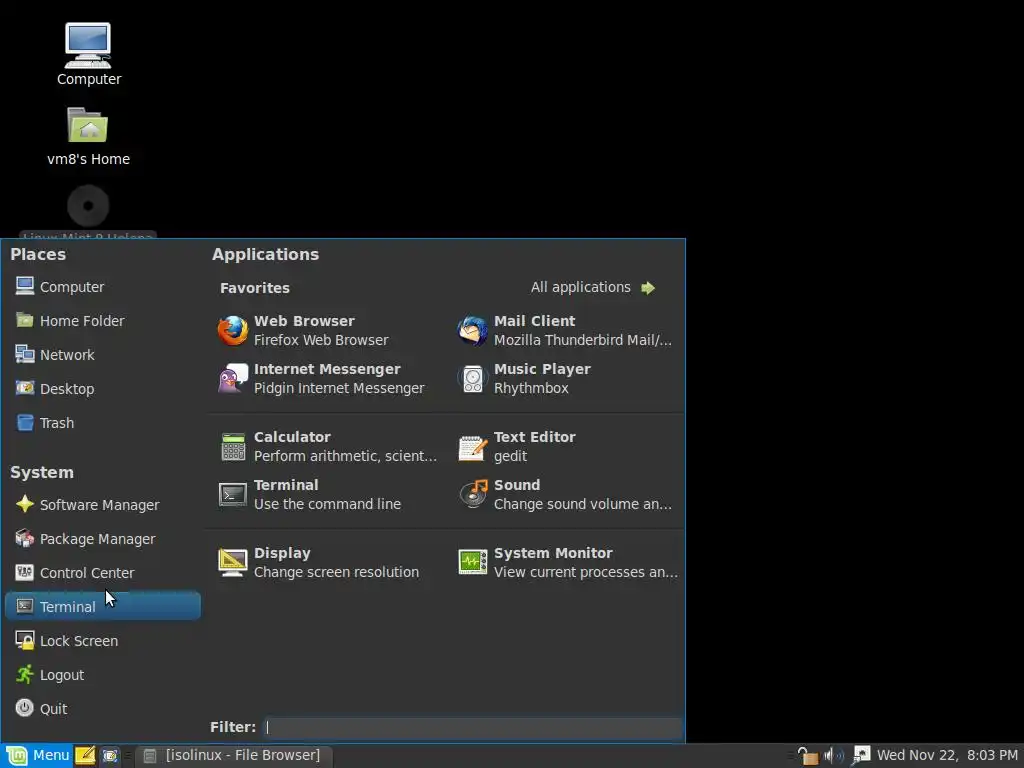1024x768 pixels.
Task: Click the Quit power icon
Action: [25, 708]
